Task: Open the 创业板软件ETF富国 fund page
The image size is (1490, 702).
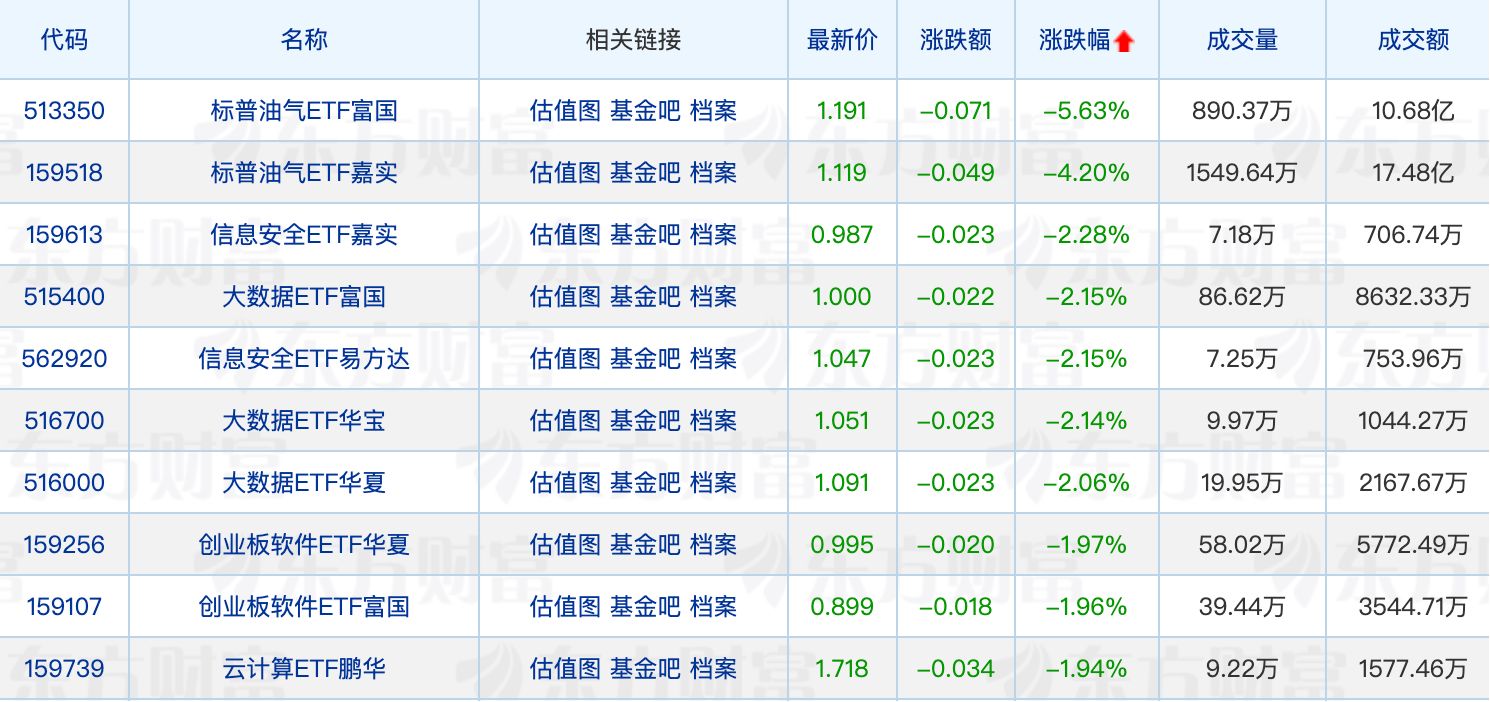Action: pos(304,606)
